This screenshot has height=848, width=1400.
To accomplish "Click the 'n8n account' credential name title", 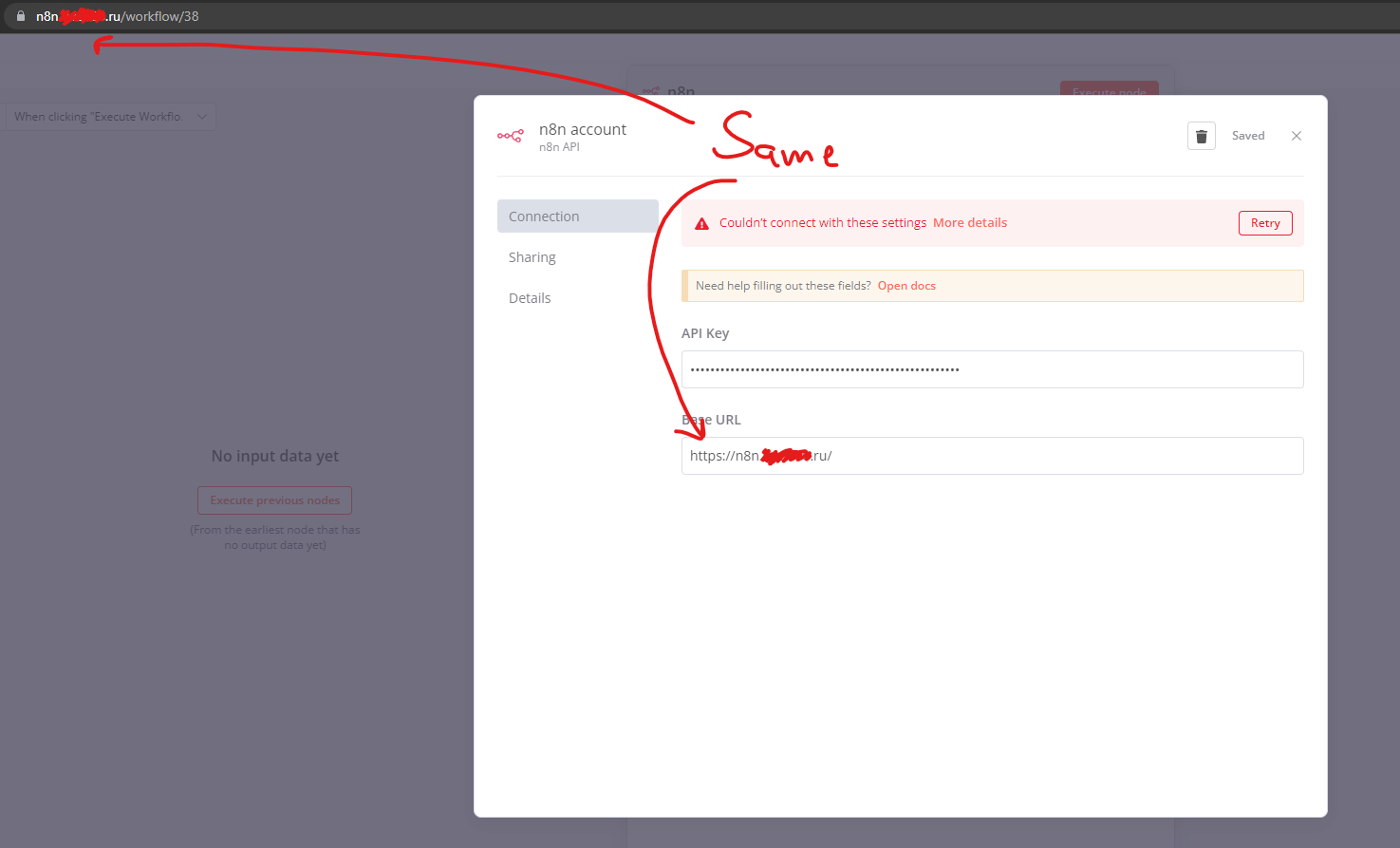I will click(x=583, y=129).
